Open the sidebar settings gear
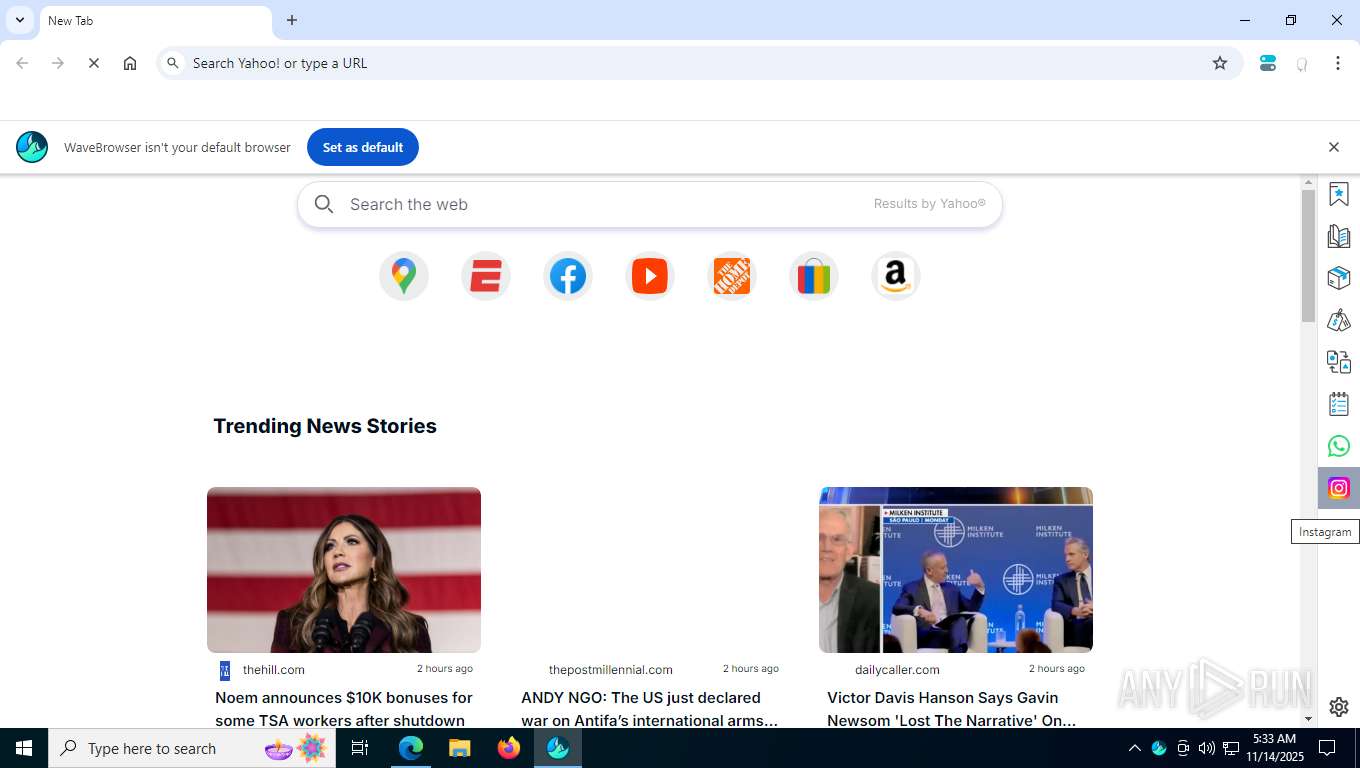Viewport: 1360px width, 768px height. tap(1339, 707)
